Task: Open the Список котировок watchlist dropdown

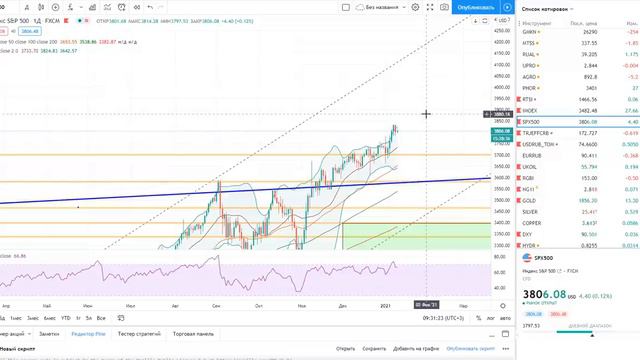Action: [x=547, y=9]
